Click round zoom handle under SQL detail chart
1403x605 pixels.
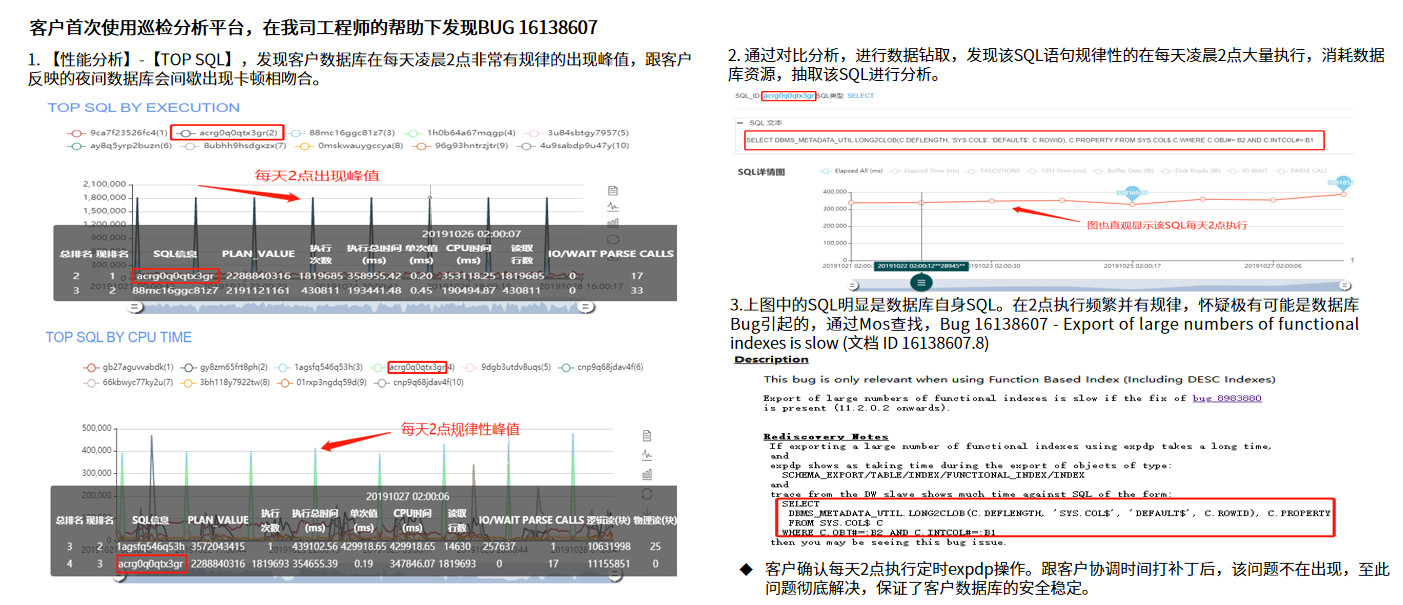point(921,283)
